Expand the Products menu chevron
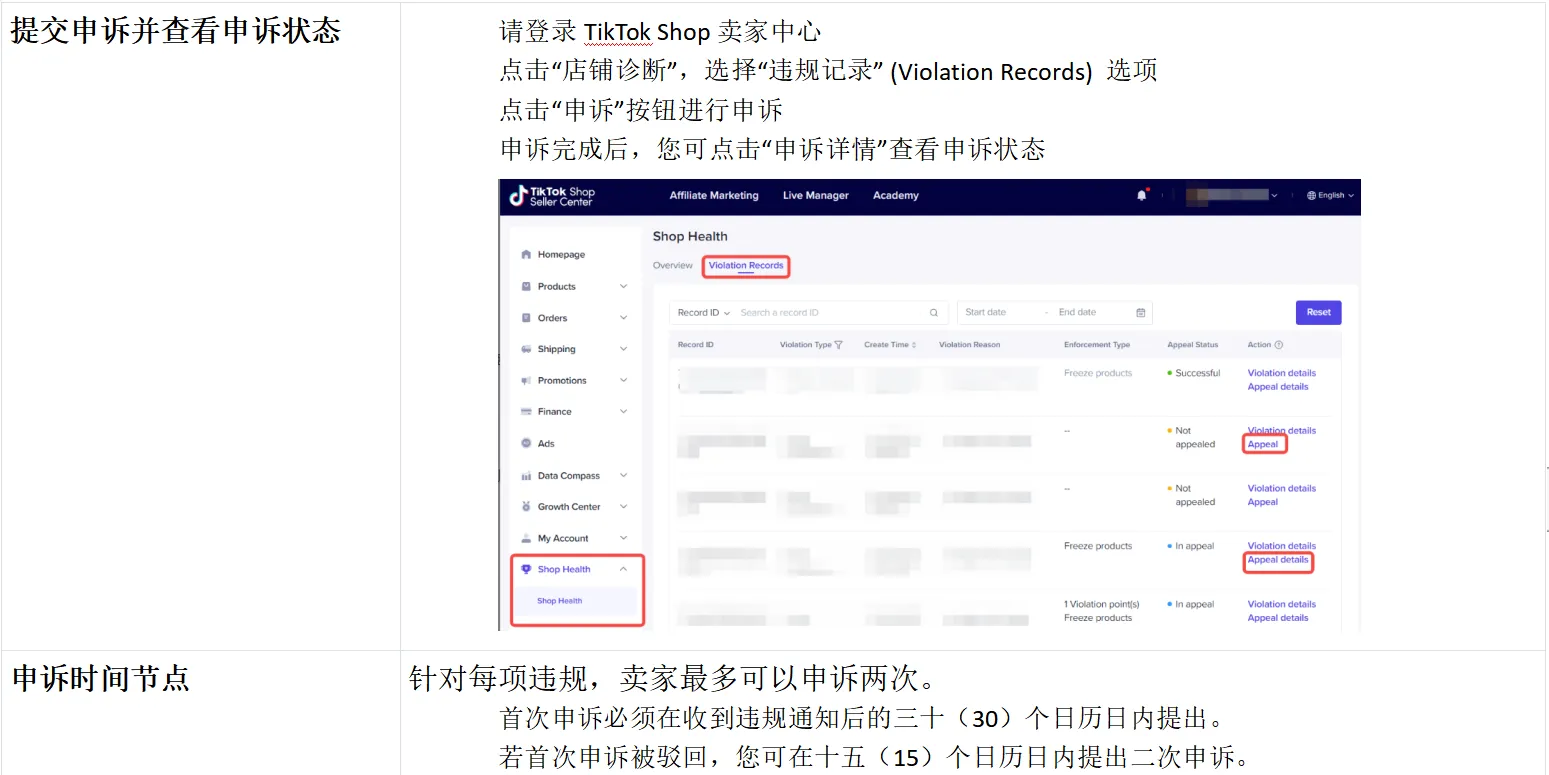Screen dimensions: 1549x775 click(623, 287)
